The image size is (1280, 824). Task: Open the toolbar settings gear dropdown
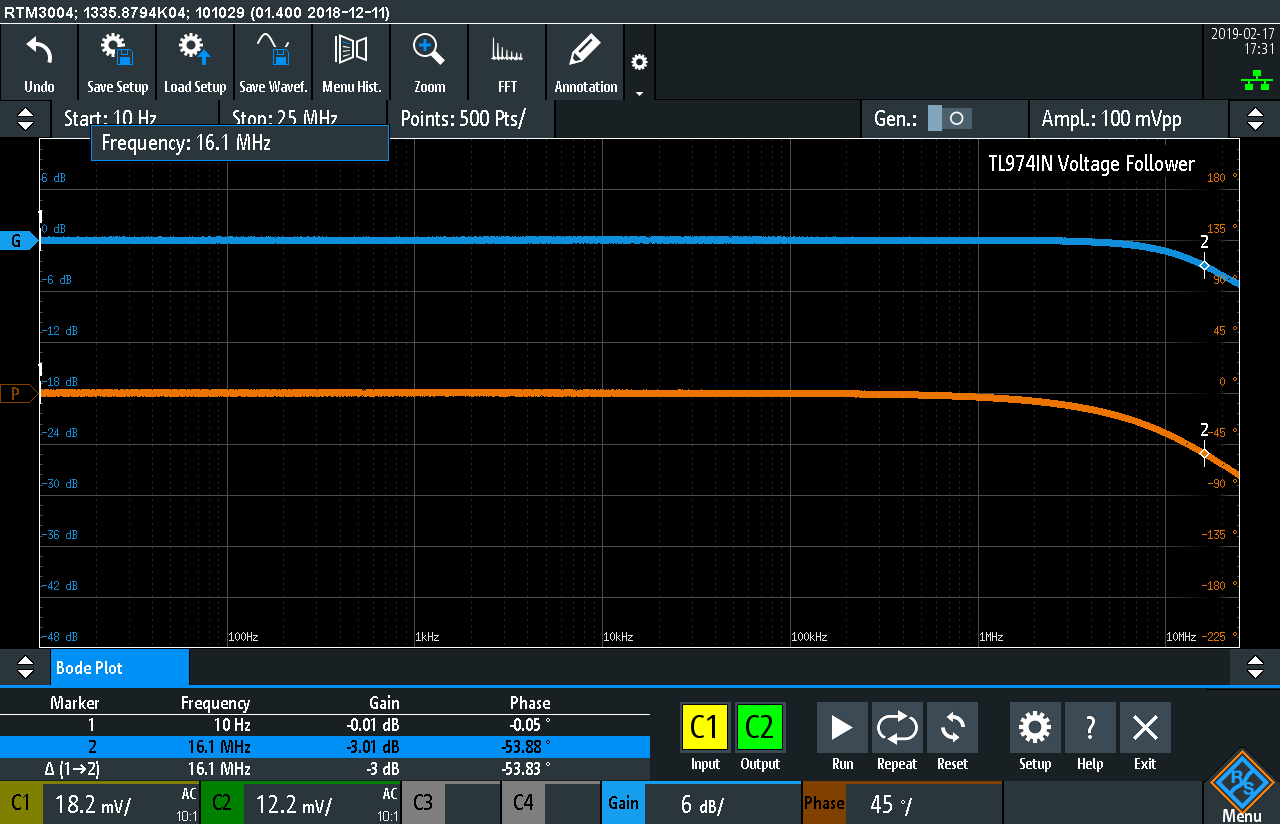tap(639, 71)
